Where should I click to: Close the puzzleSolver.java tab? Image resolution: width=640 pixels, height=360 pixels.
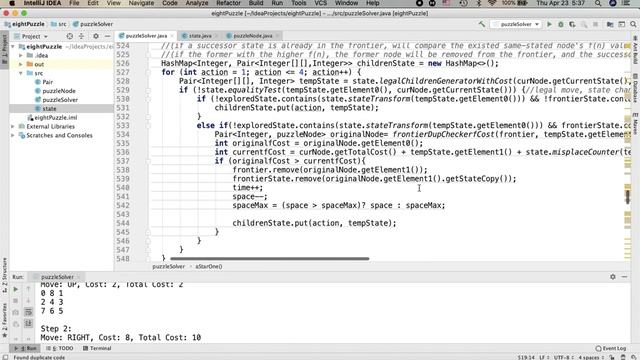pyautogui.click(x=172, y=36)
